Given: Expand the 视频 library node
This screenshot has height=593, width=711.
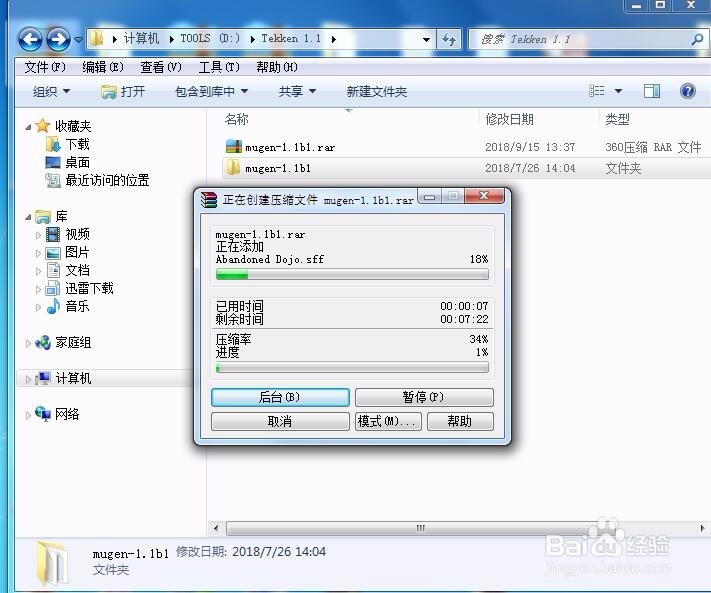Looking at the screenshot, I should [39, 235].
